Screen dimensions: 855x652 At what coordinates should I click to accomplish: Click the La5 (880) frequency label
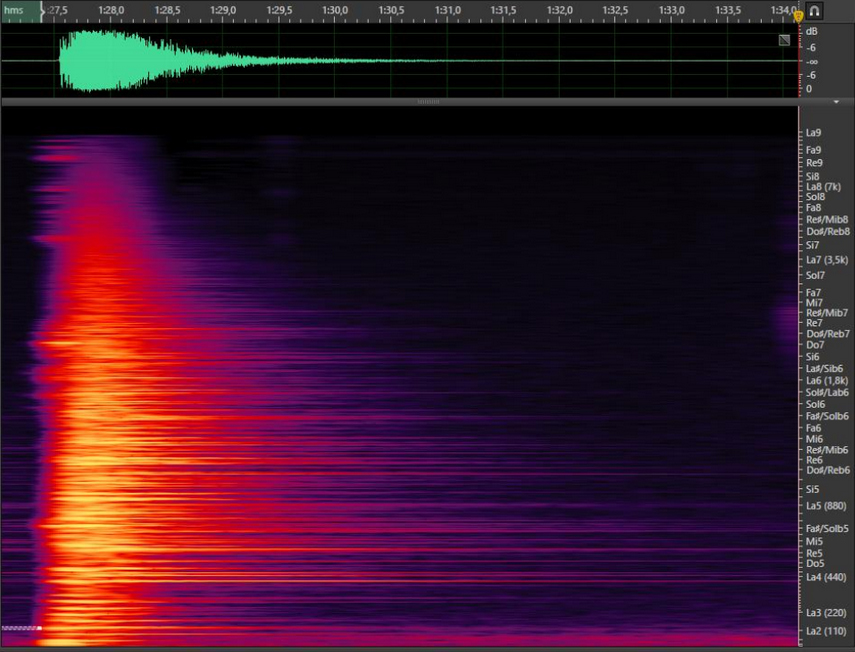(x=826, y=506)
